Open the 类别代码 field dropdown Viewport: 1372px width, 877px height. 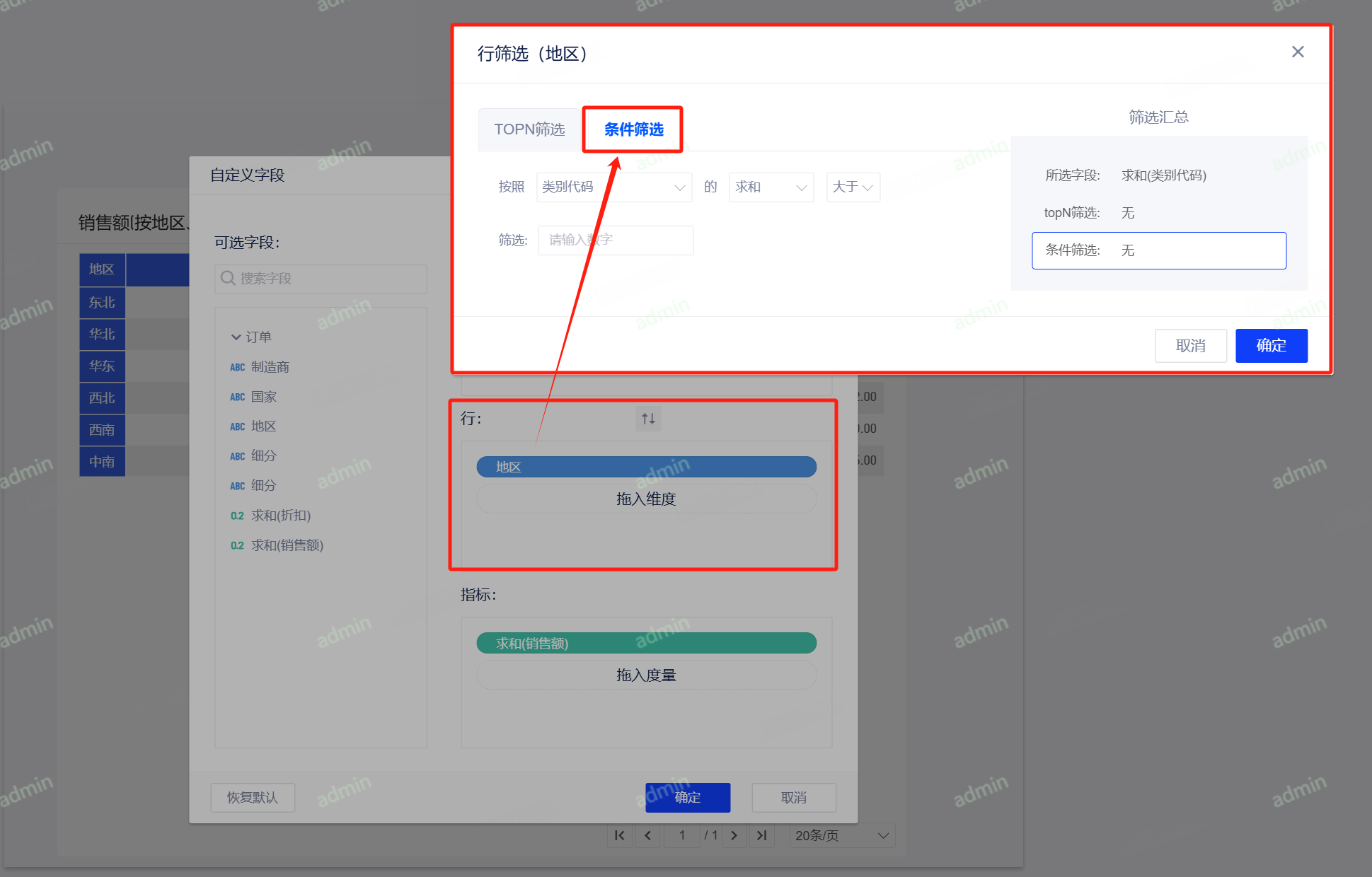pyautogui.click(x=613, y=187)
